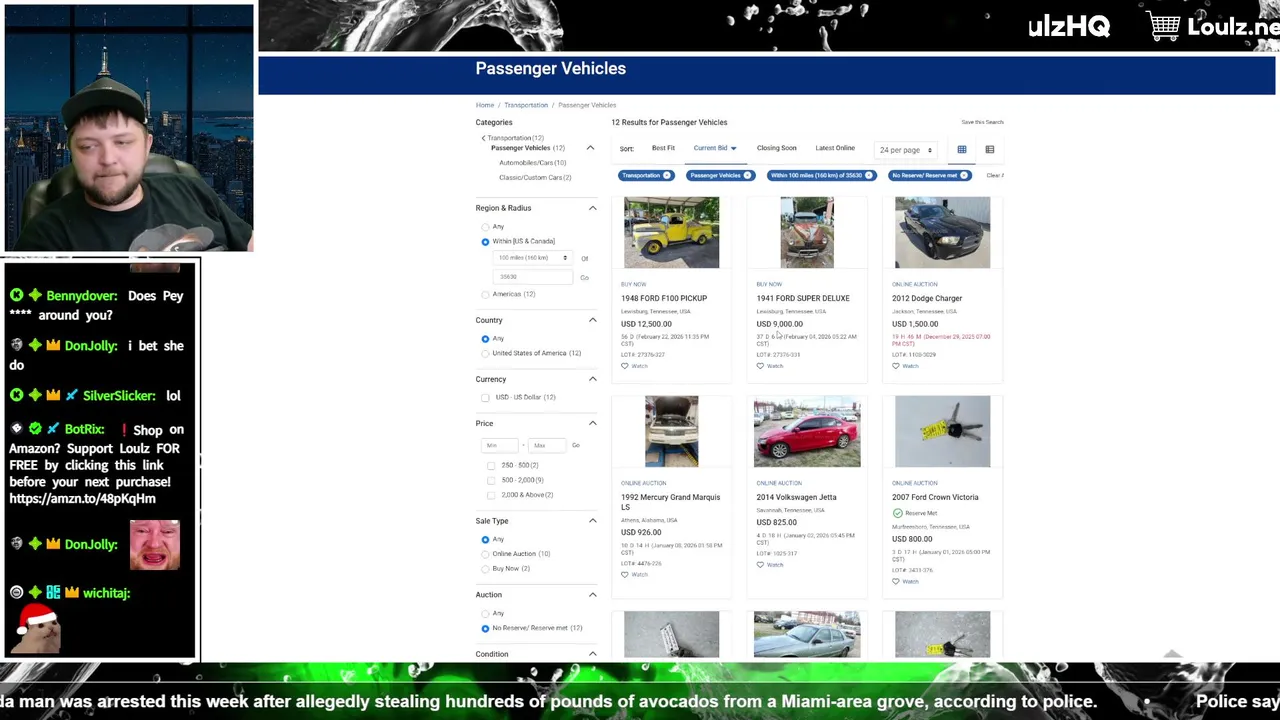Click the back arrow beside Transportation category
This screenshot has height=720, width=1280.
[483, 138]
